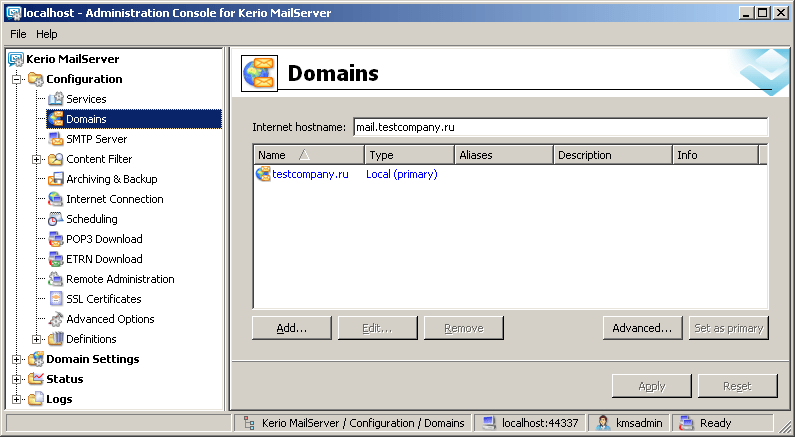Click the kmsadmin status bar text
795x437 pixels.
[x=639, y=423]
